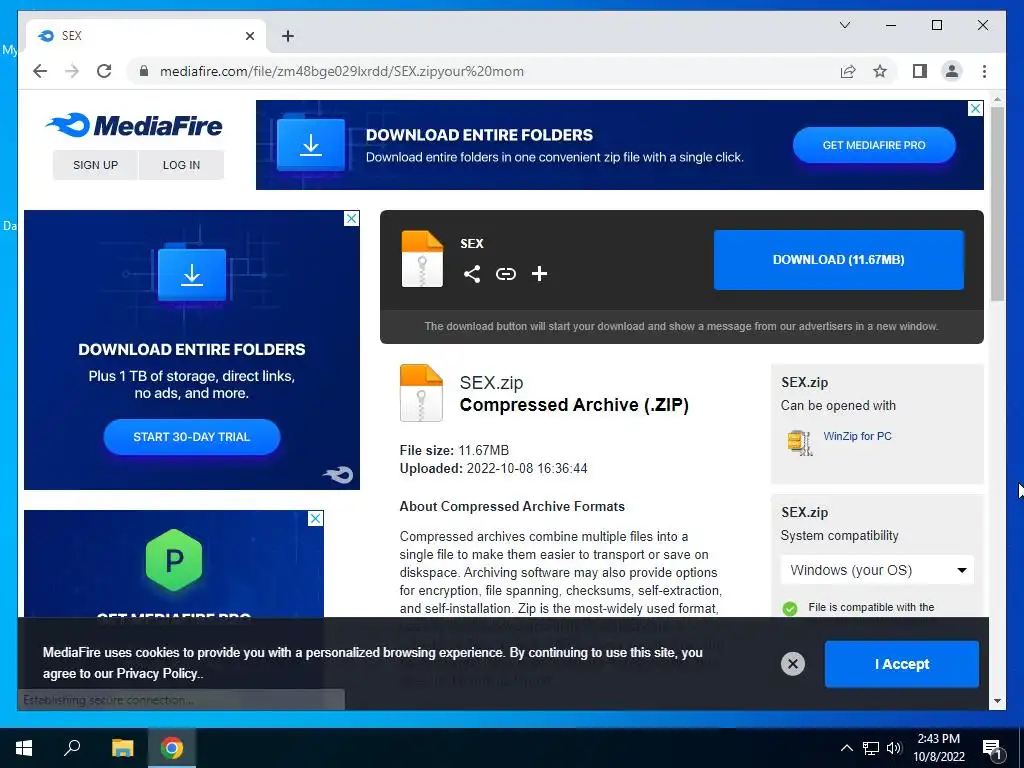Share the SEX file via share icon
This screenshot has height=768, width=1024.
[x=472, y=274]
